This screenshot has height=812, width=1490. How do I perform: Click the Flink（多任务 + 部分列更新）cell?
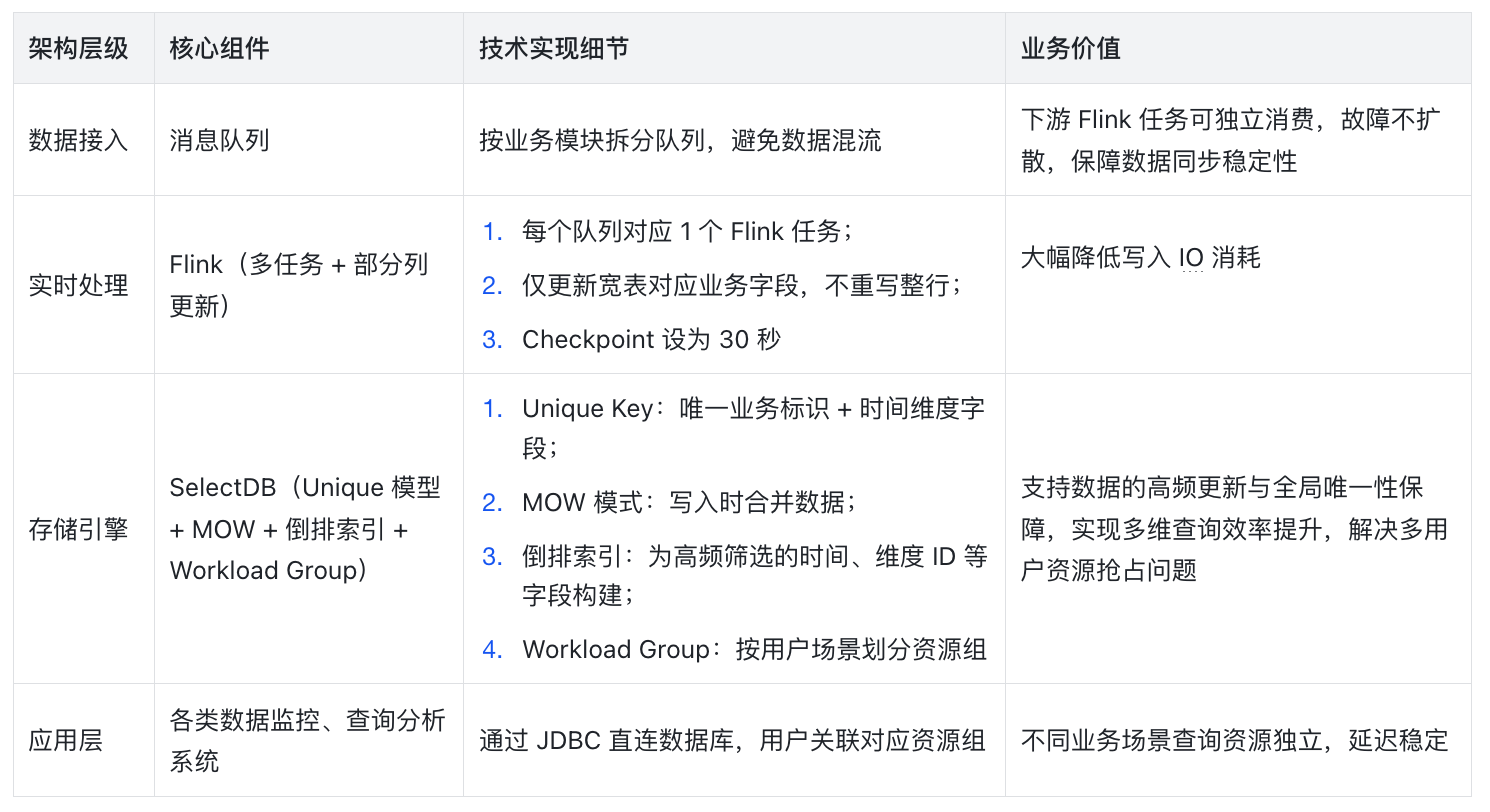[x=298, y=285]
